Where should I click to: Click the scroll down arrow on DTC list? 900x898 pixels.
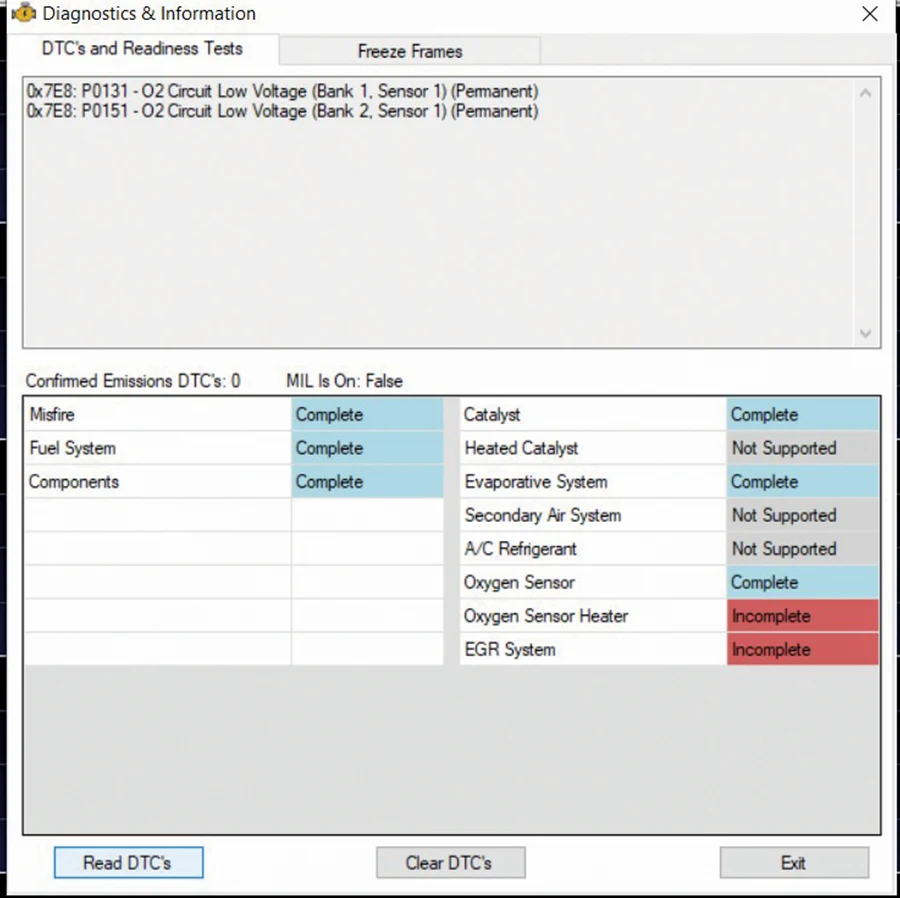pyautogui.click(x=866, y=334)
